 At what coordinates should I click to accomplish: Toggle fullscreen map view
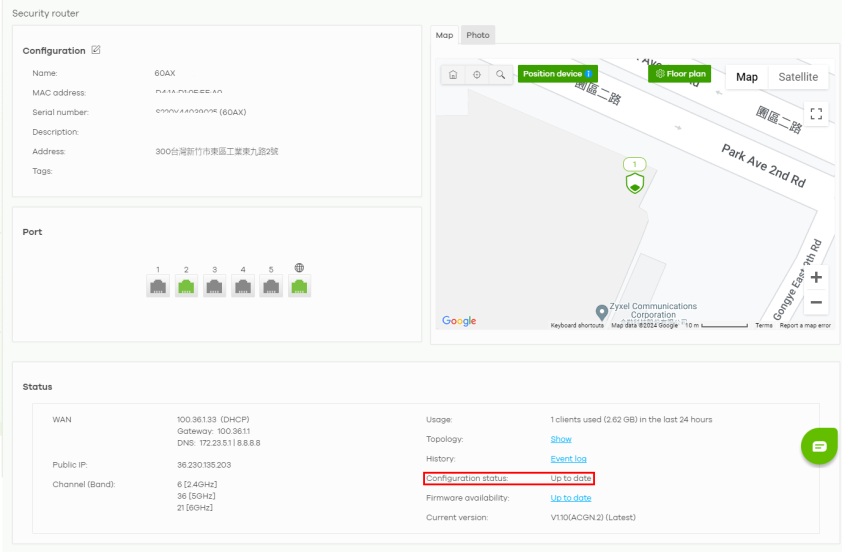(x=816, y=114)
